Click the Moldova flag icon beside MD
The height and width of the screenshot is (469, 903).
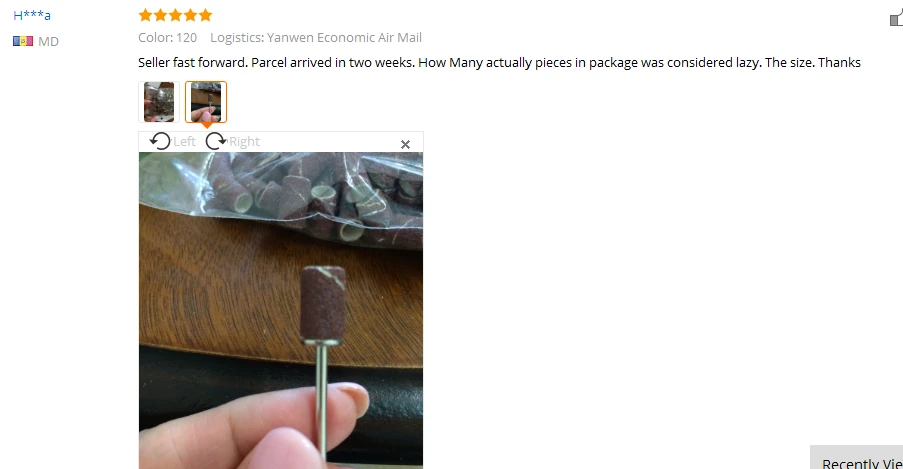[23, 41]
